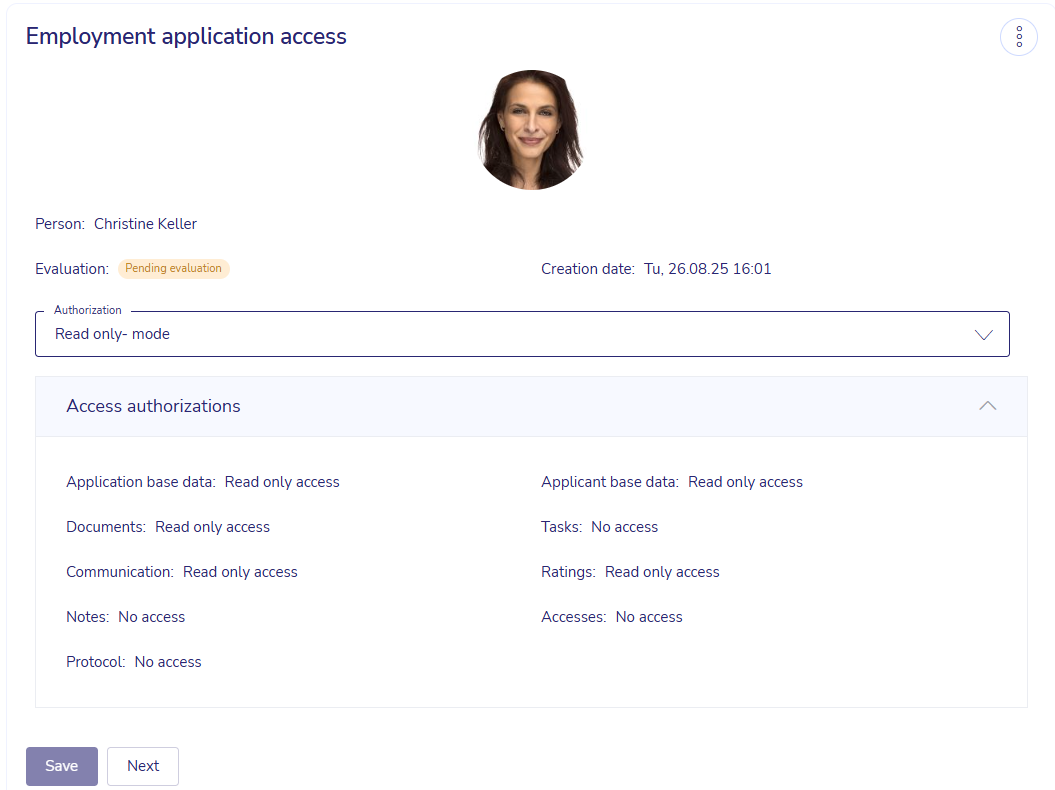Viewport: 1055px width, 790px height.
Task: Open the three-dot options menu
Action: point(1019,36)
